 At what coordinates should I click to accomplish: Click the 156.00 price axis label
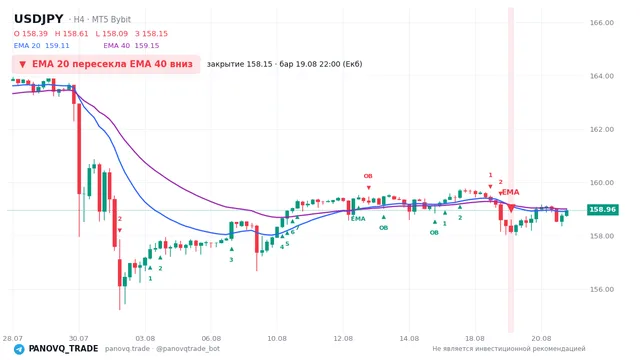[x=602, y=289]
